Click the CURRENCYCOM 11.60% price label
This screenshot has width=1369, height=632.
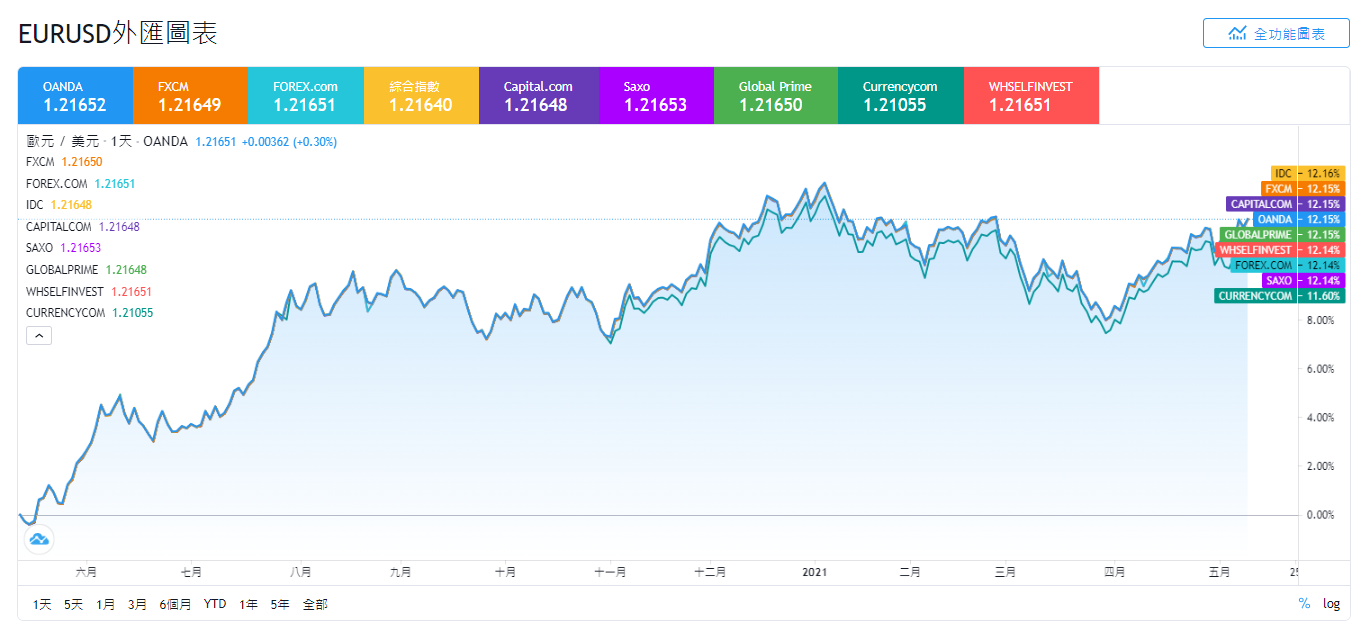click(1280, 296)
